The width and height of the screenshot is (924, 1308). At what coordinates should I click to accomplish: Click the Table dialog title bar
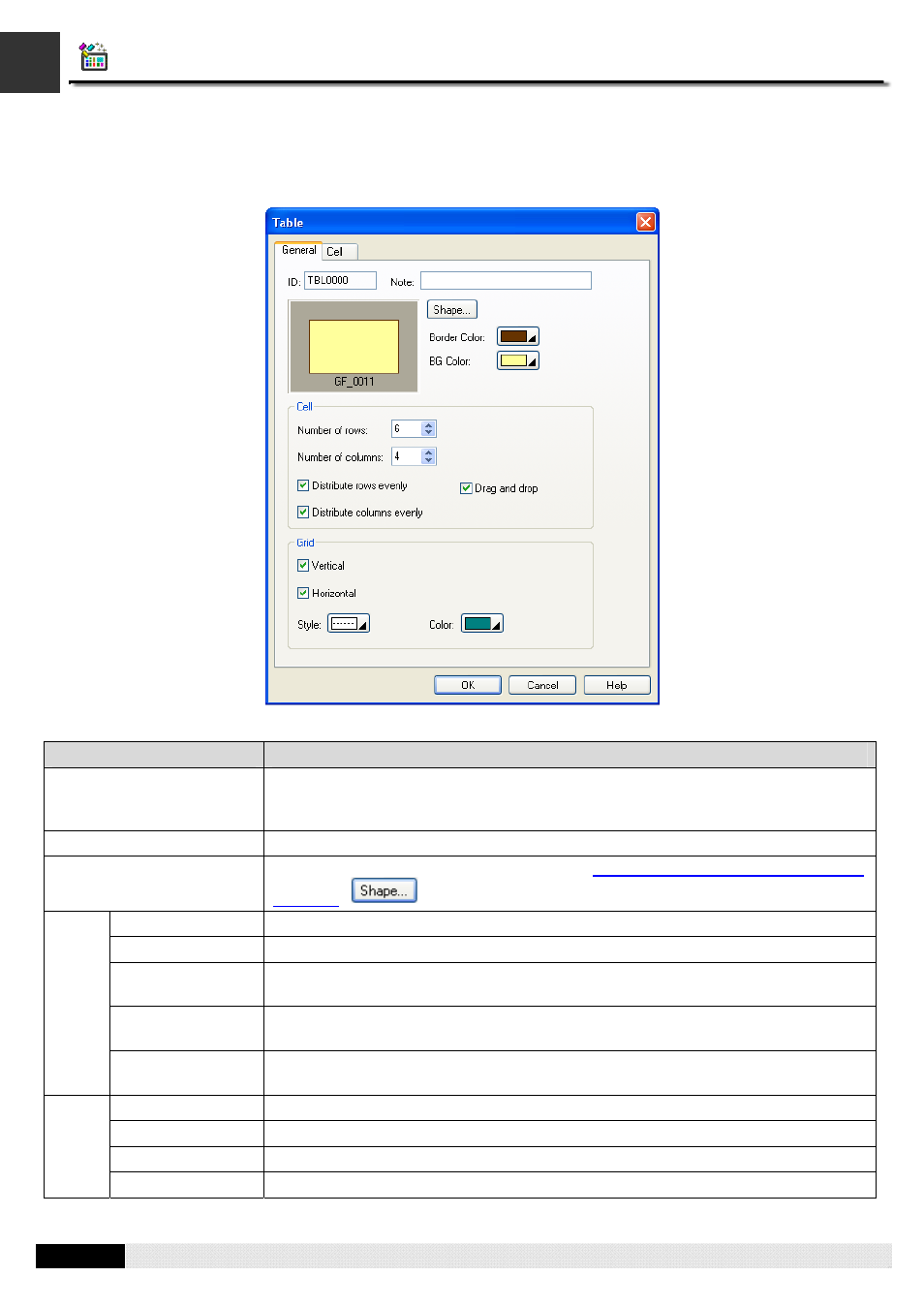pos(462,222)
